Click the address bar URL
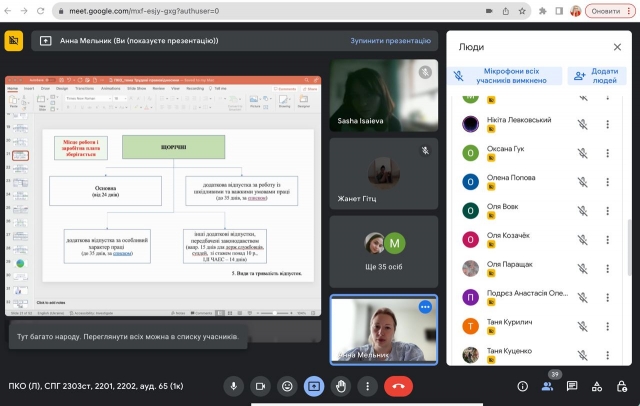Viewport: 640px width, 406px height. point(144,11)
